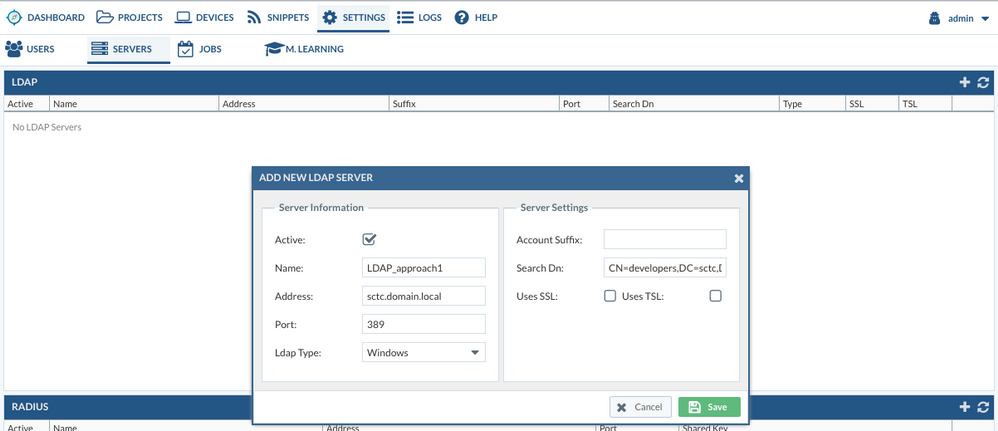Open the Dashboard page

(x=45, y=17)
